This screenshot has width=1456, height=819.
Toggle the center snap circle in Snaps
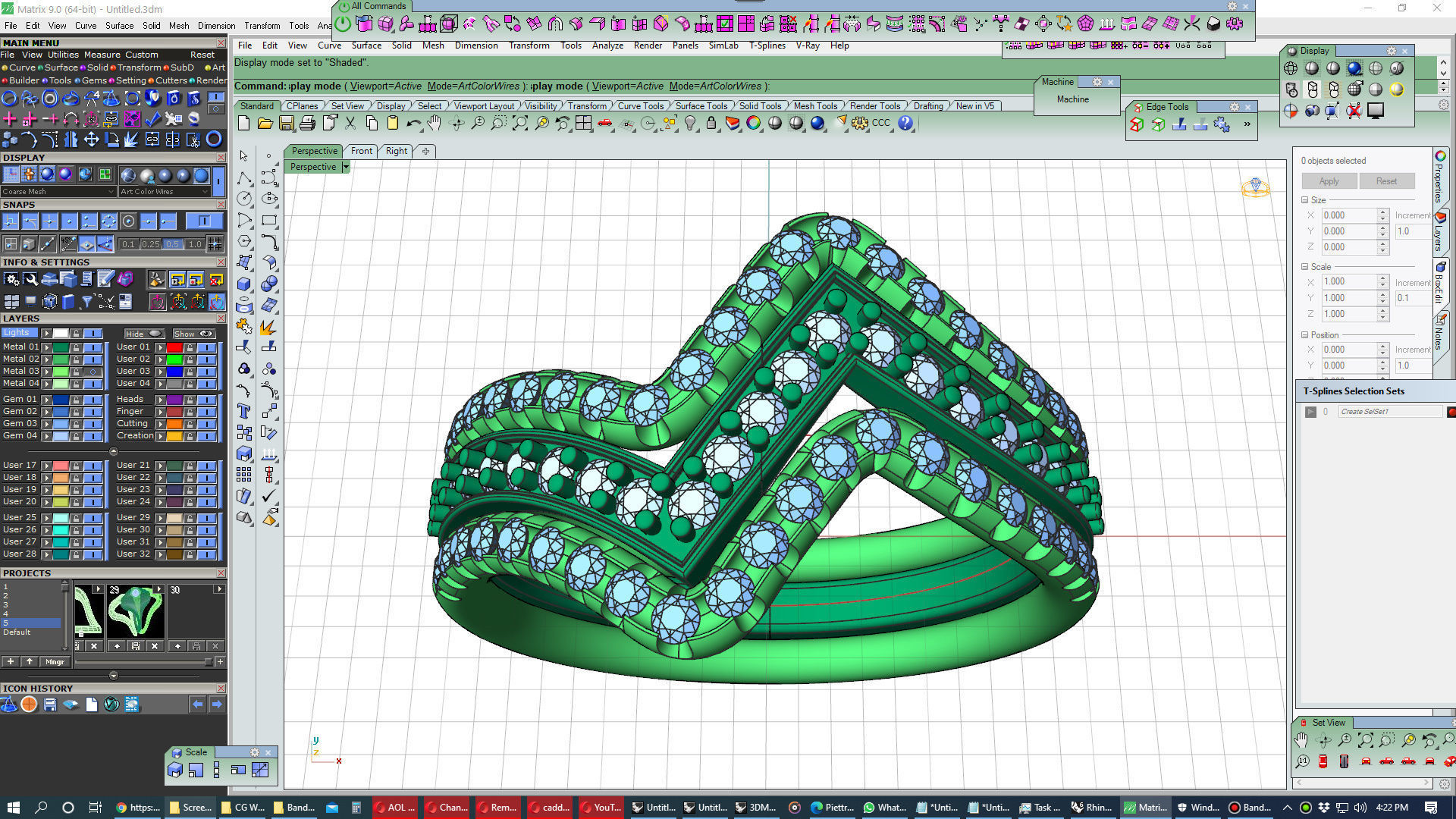[x=128, y=221]
